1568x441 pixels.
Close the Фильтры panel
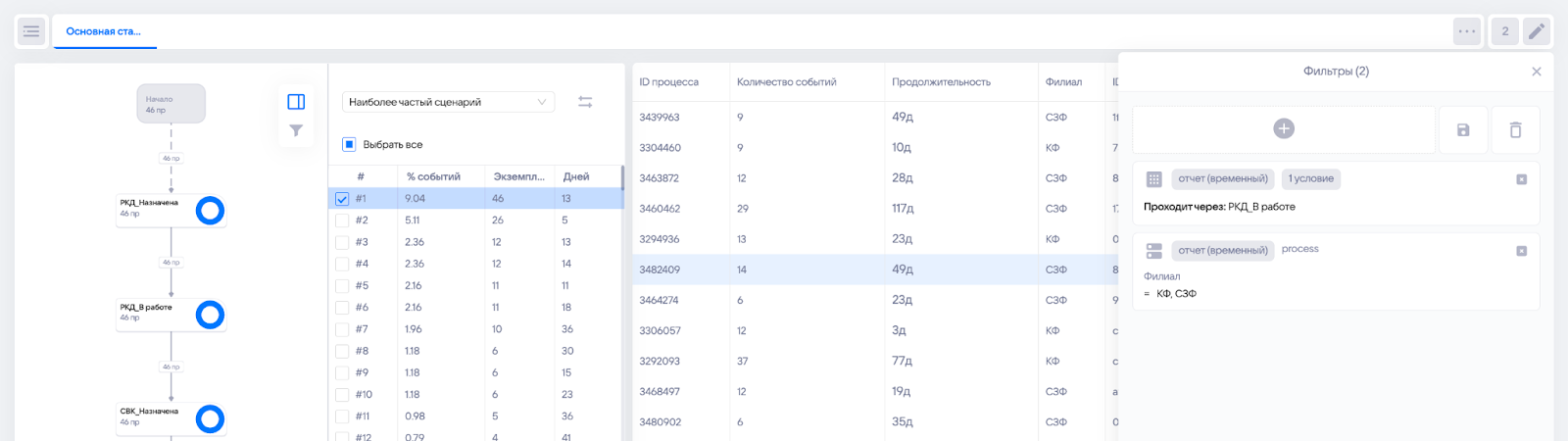[1536, 72]
